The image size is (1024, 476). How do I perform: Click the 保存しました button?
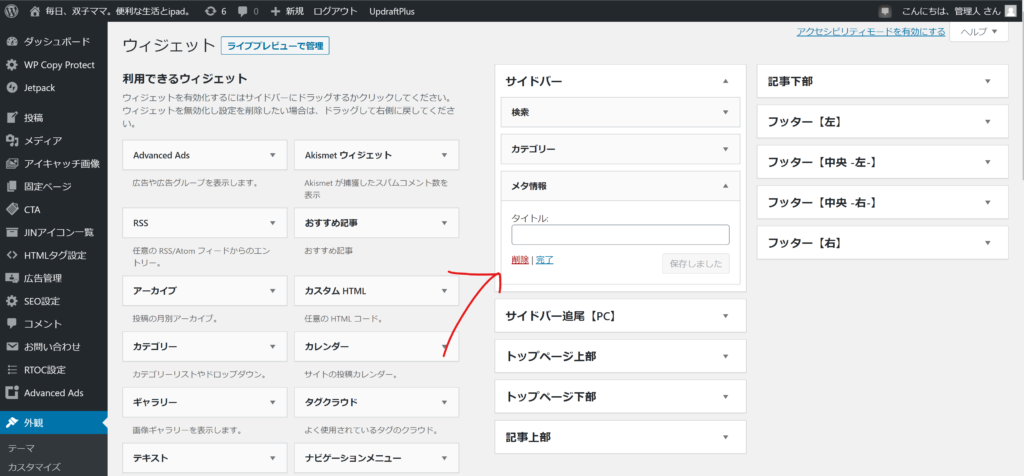(x=696, y=264)
